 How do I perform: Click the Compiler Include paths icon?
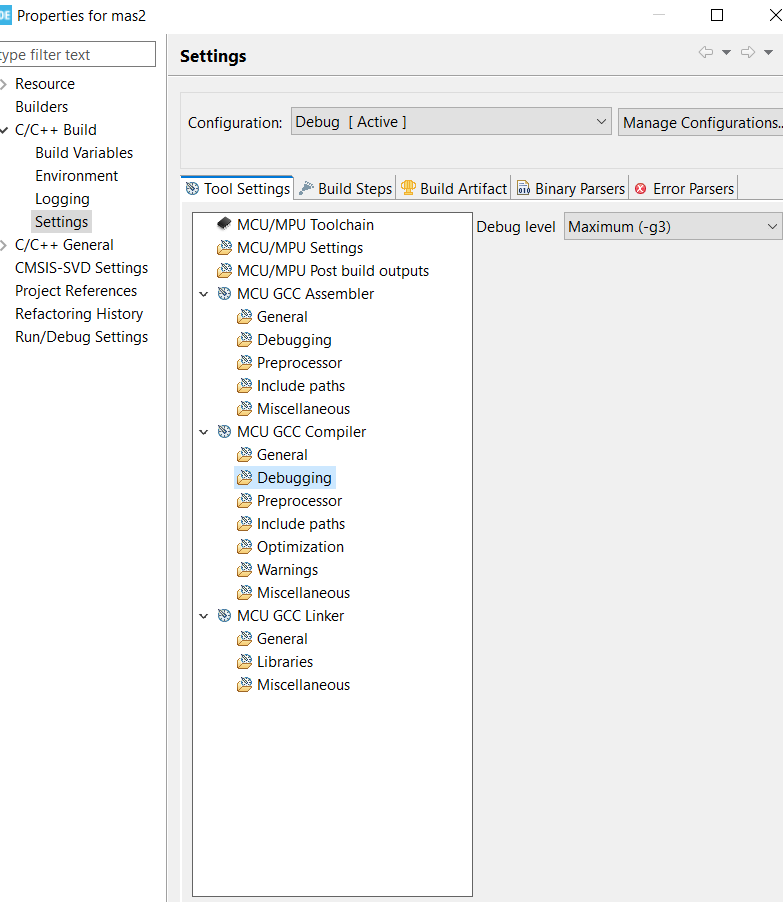tap(245, 523)
